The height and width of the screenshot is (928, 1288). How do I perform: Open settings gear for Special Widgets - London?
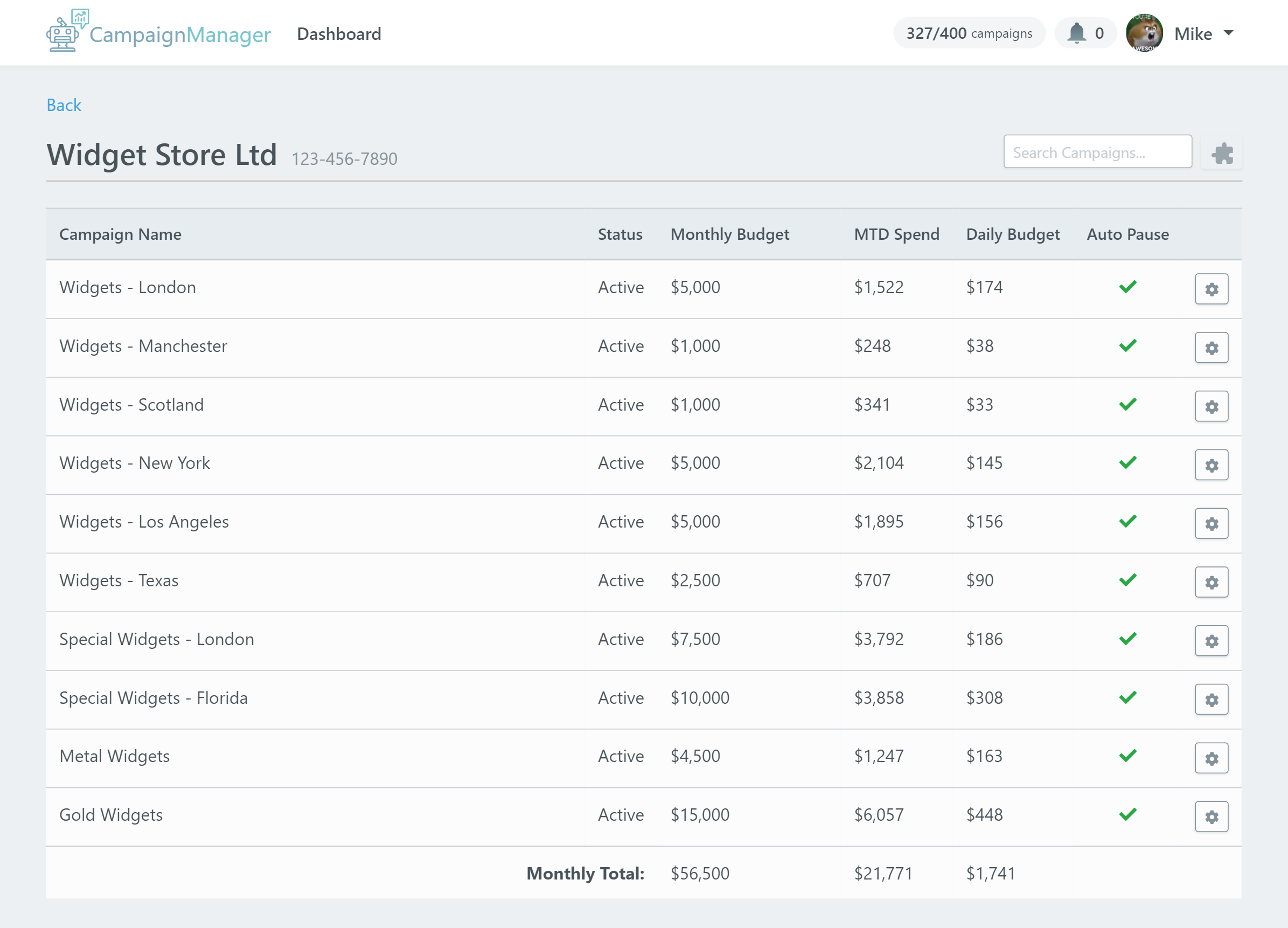click(1212, 640)
